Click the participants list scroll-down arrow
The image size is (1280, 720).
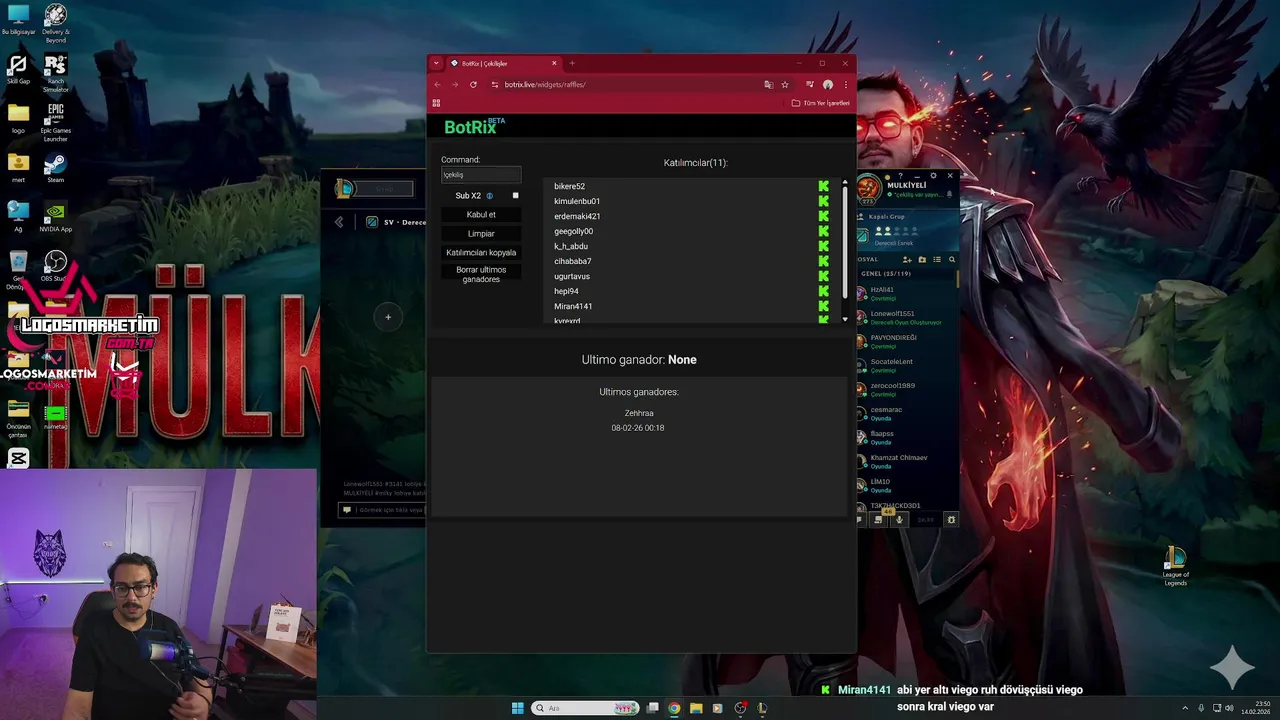point(845,319)
